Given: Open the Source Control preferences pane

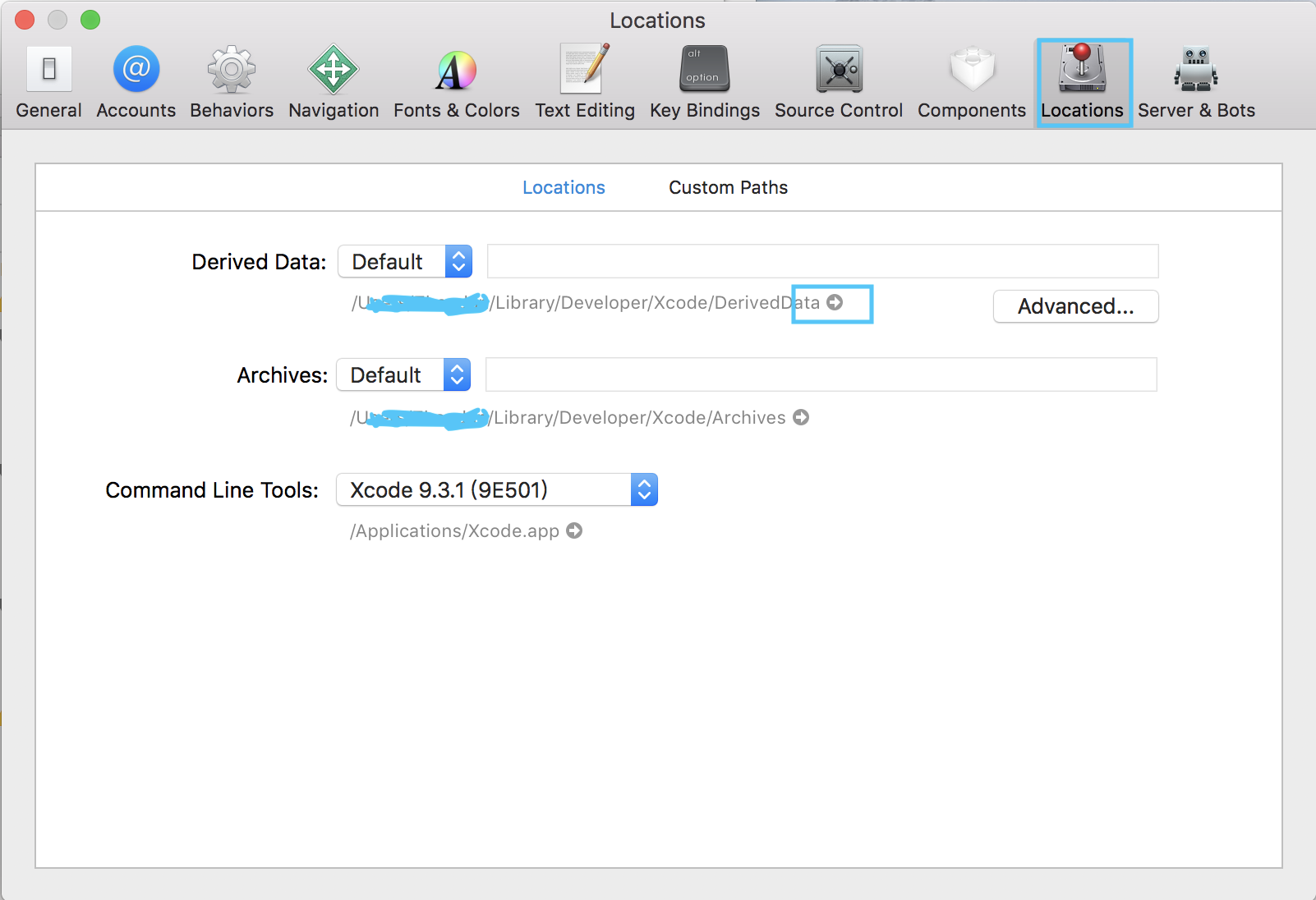Looking at the screenshot, I should click(x=839, y=82).
